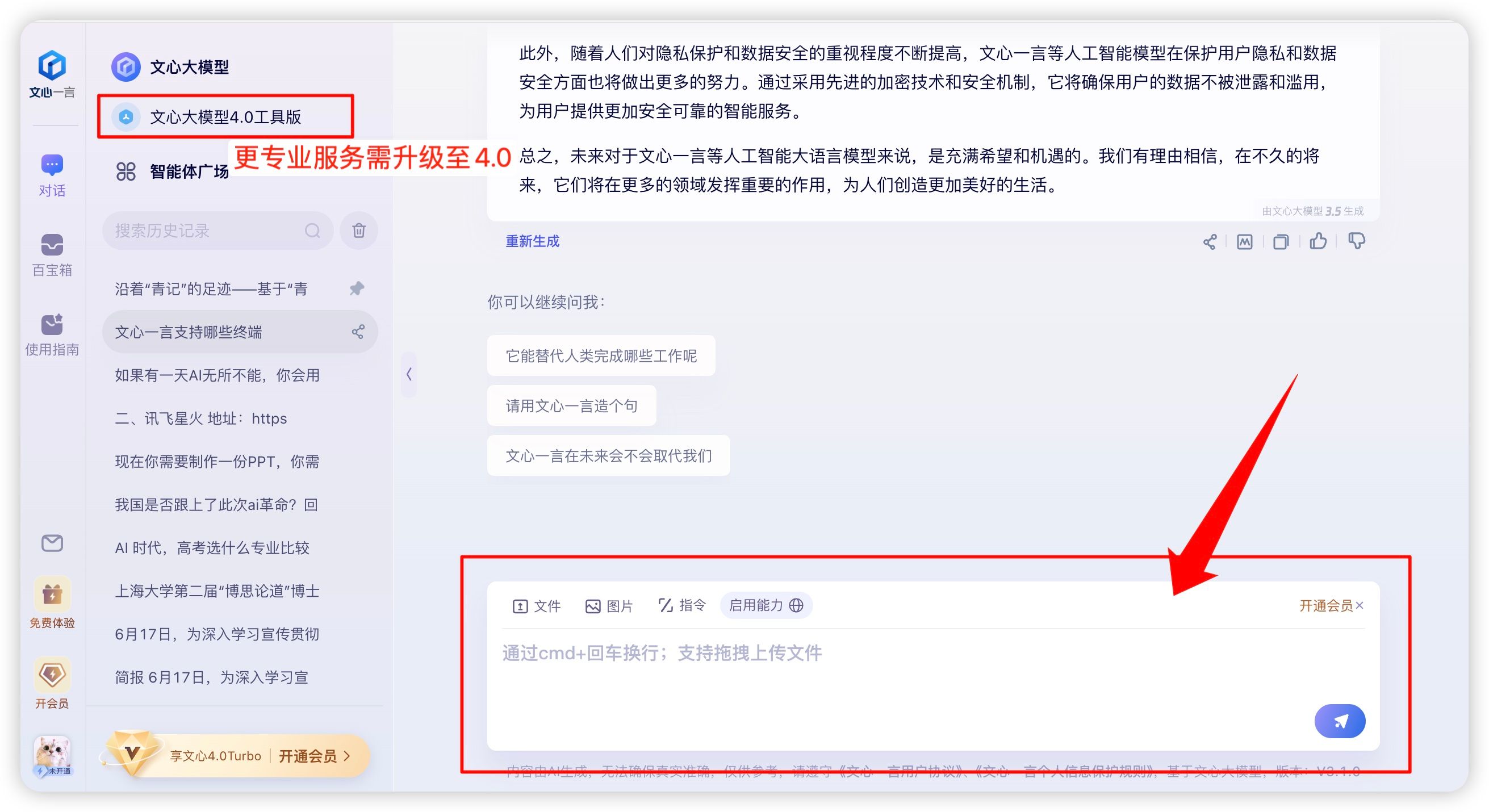Click the share icon under the response
The height and width of the screenshot is (812, 1489).
1209,241
